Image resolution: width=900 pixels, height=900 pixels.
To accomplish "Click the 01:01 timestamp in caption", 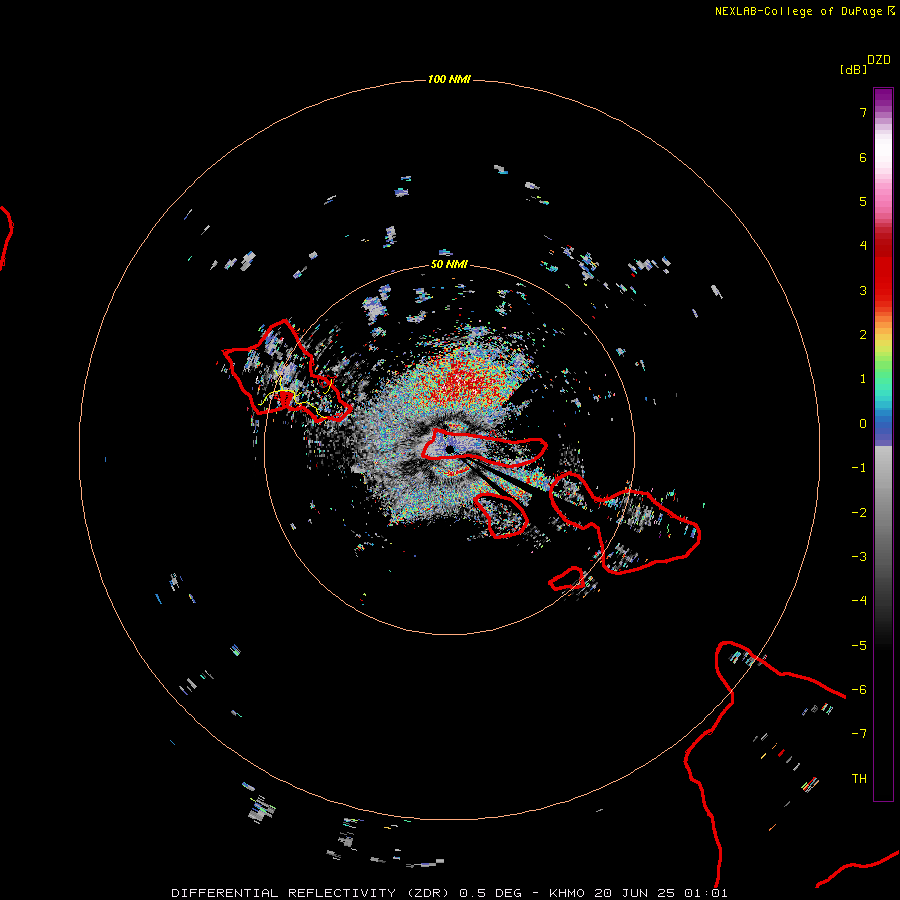I will [705, 893].
